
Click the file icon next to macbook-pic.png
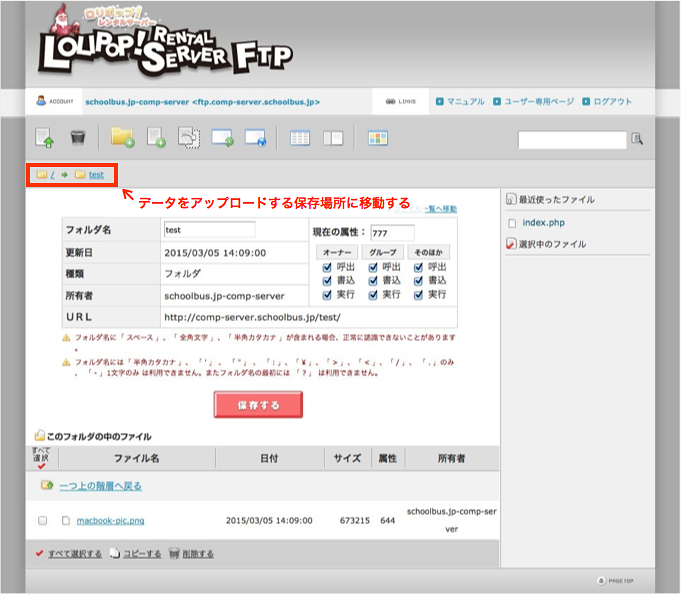pyautogui.click(x=66, y=520)
